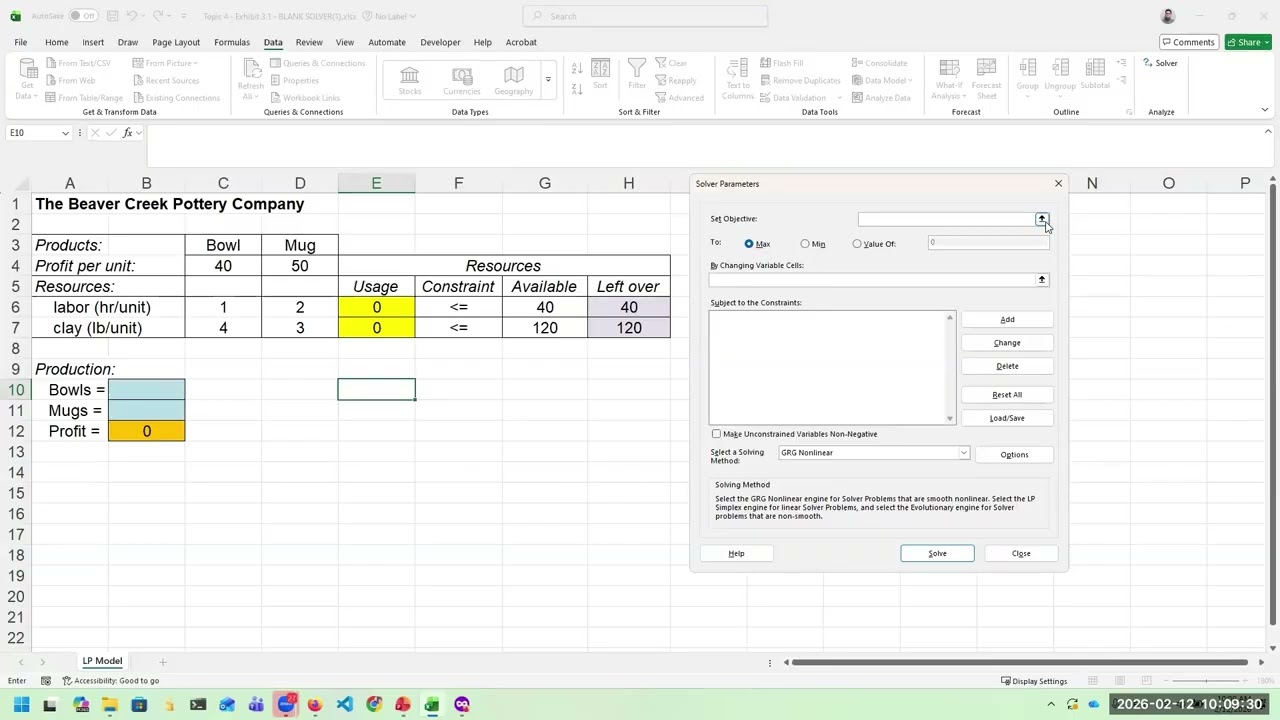Image resolution: width=1280 pixels, height=720 pixels.
Task: Click the Chrome icon in taskbar
Action: (374, 704)
